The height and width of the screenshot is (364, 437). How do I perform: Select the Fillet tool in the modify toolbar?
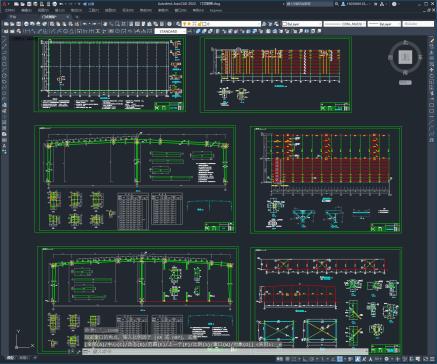[432, 129]
